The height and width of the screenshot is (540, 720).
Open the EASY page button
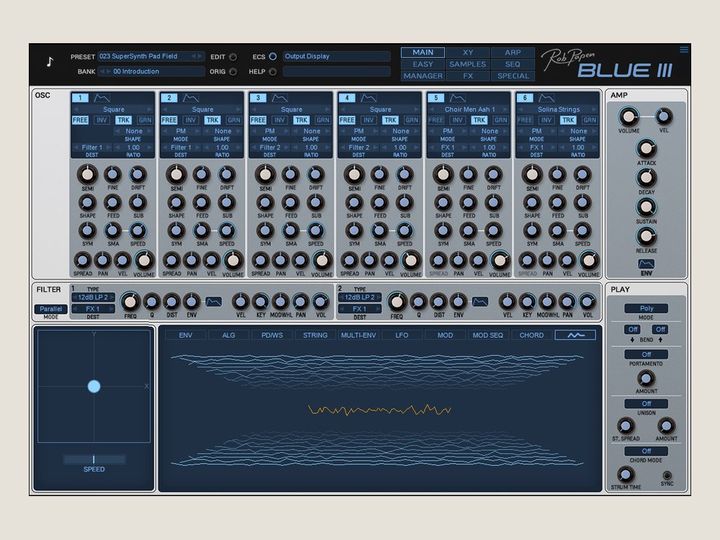(423, 64)
